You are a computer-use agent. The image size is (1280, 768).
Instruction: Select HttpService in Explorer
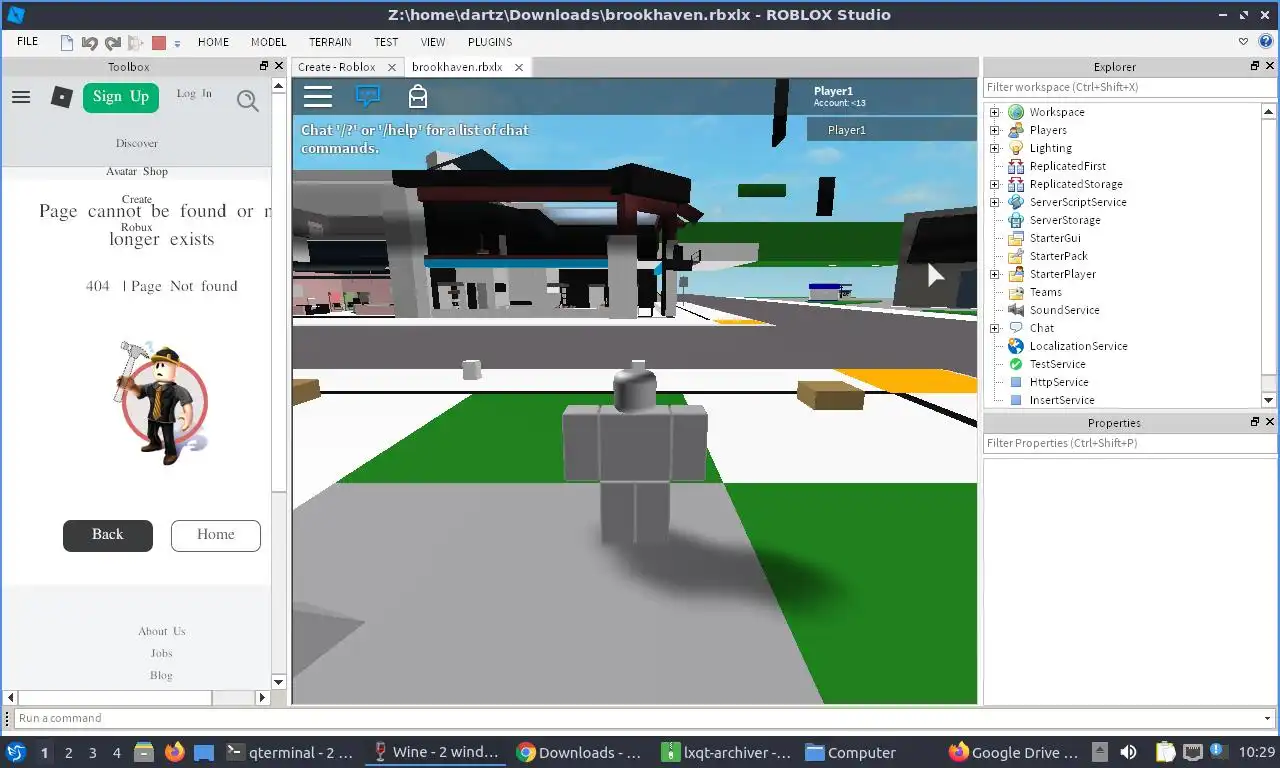click(x=1059, y=382)
